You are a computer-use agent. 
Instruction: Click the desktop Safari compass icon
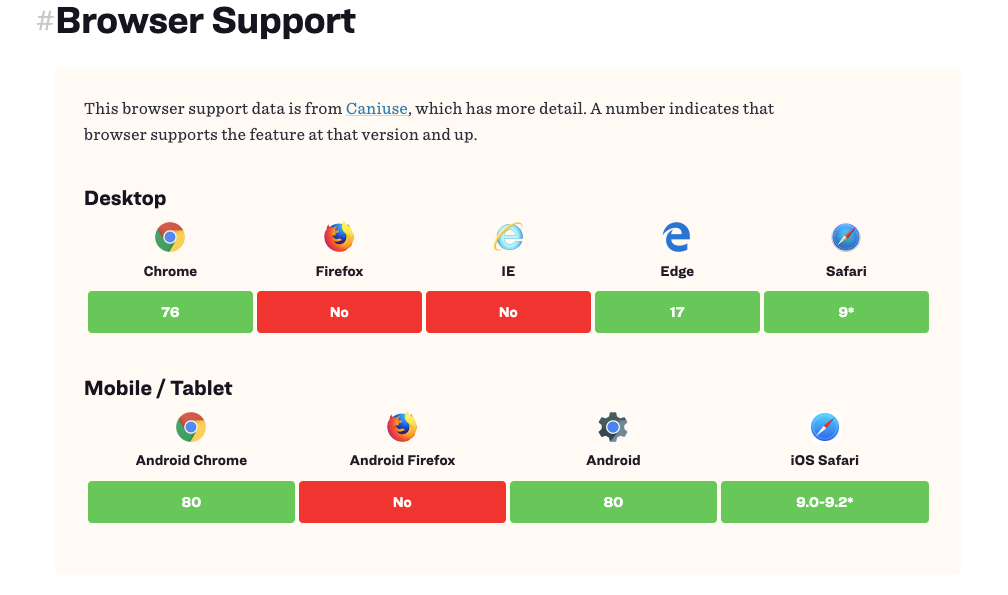(x=846, y=237)
